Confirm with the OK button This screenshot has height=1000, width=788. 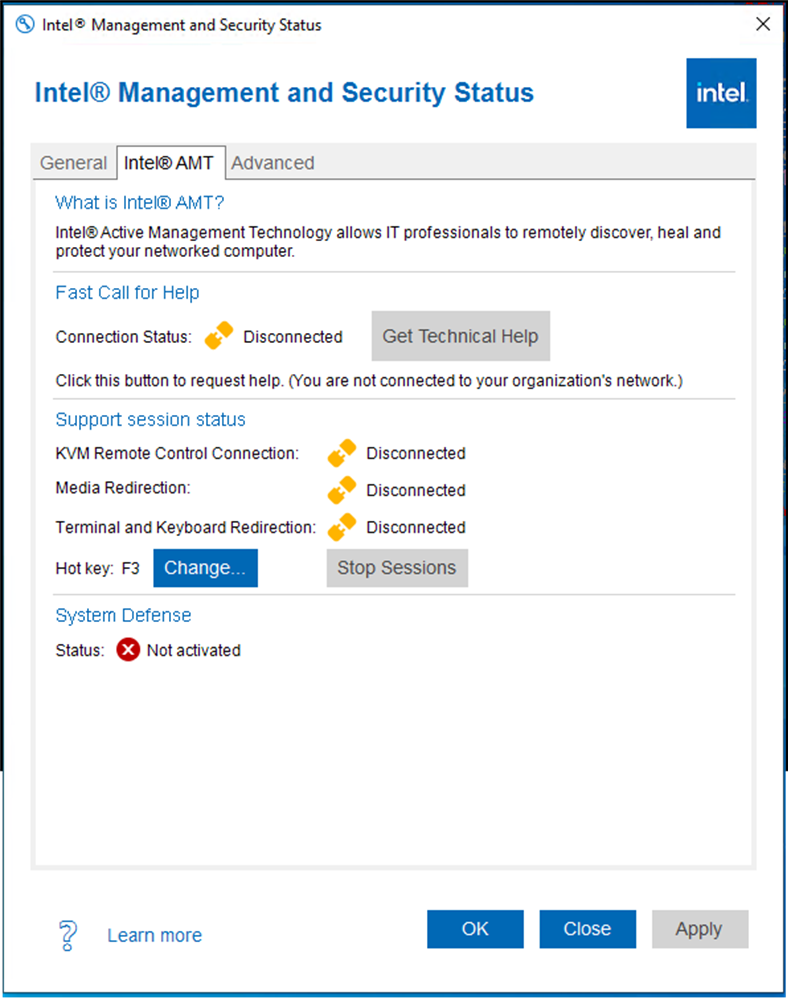click(x=475, y=929)
